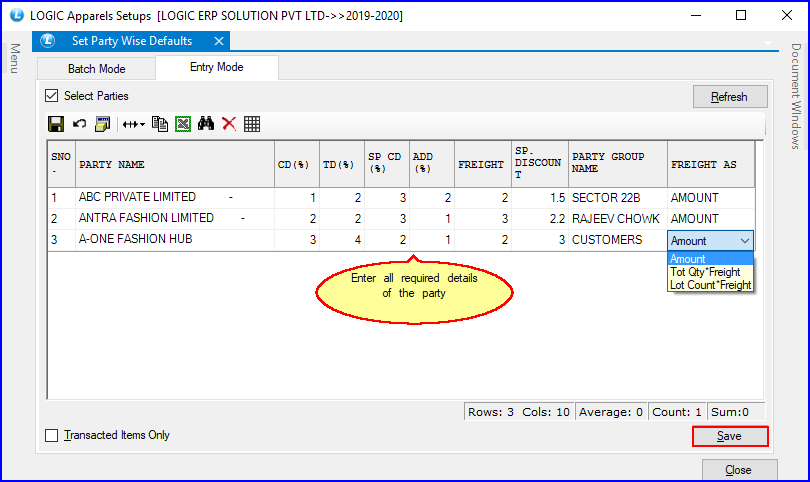This screenshot has width=810, height=482.
Task: Click the yellow form window toolbar icon
Action: coord(102,124)
